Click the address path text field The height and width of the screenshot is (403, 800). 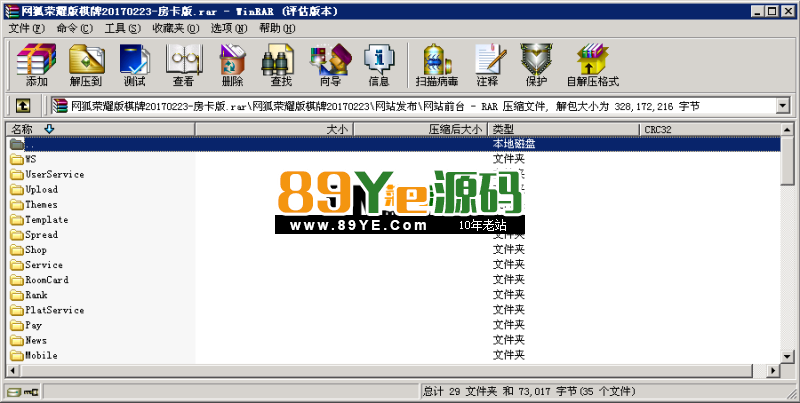click(x=414, y=106)
